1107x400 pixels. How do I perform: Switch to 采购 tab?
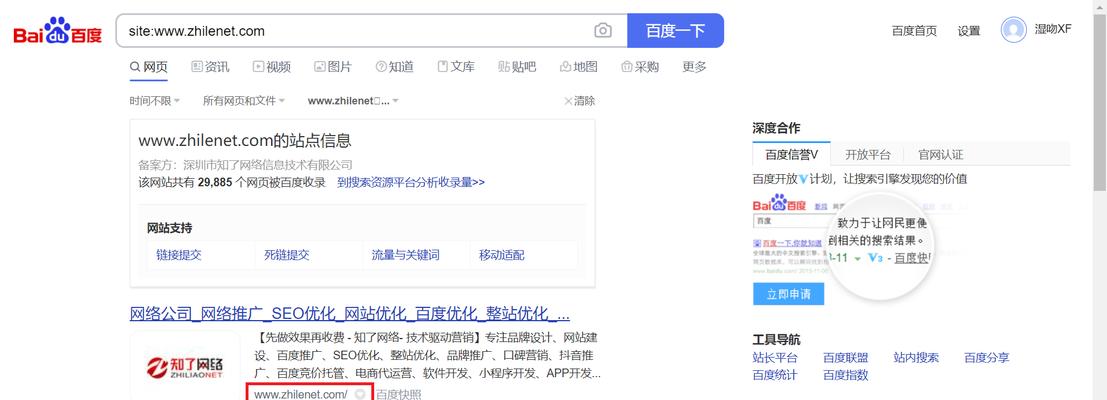click(x=640, y=67)
